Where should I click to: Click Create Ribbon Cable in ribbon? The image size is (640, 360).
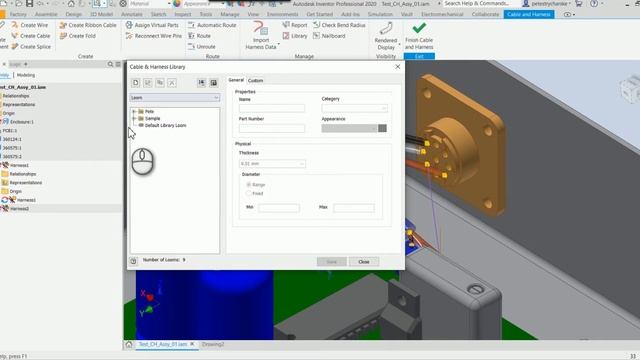pyautogui.click(x=88, y=25)
